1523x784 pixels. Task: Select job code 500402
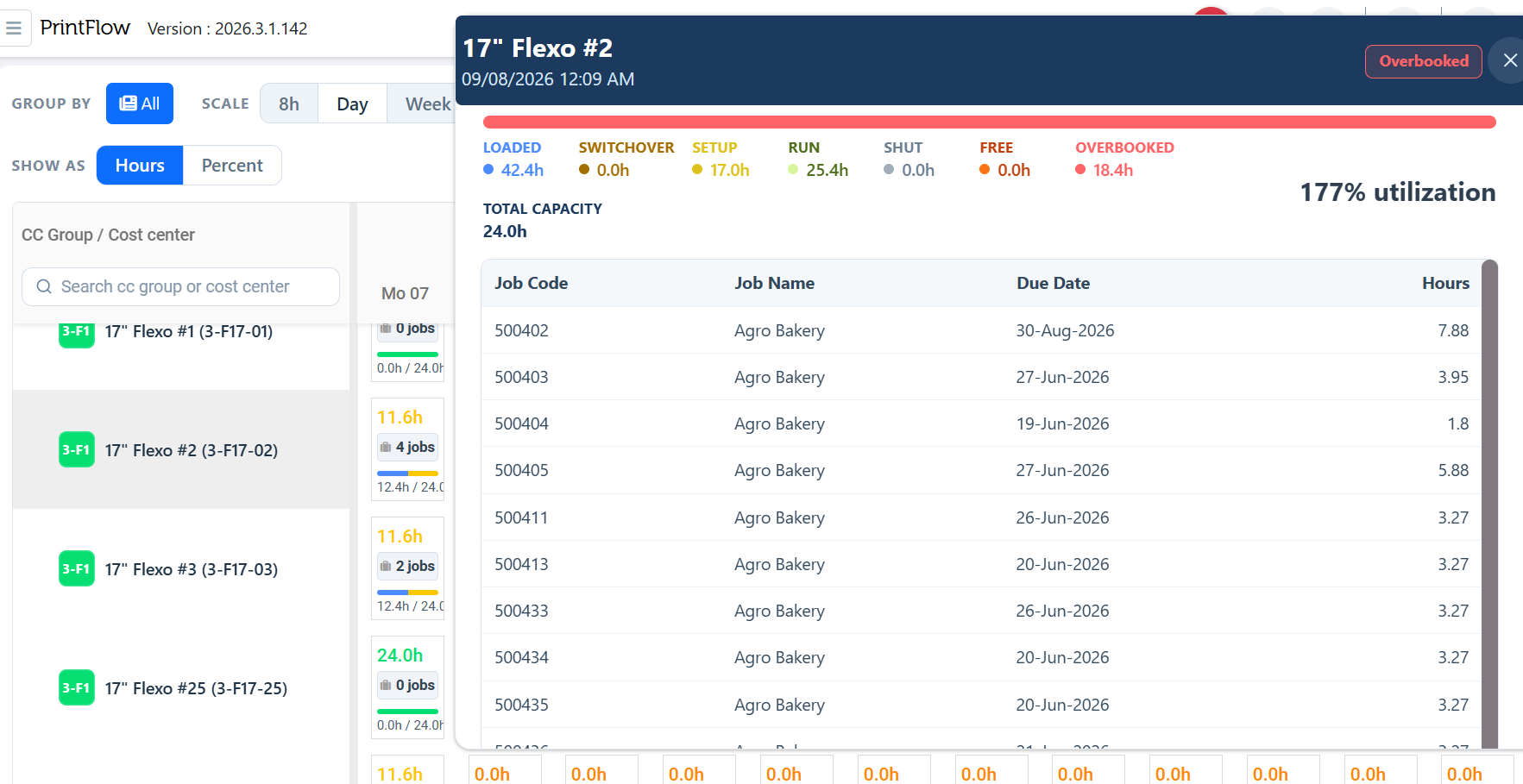[x=521, y=330]
